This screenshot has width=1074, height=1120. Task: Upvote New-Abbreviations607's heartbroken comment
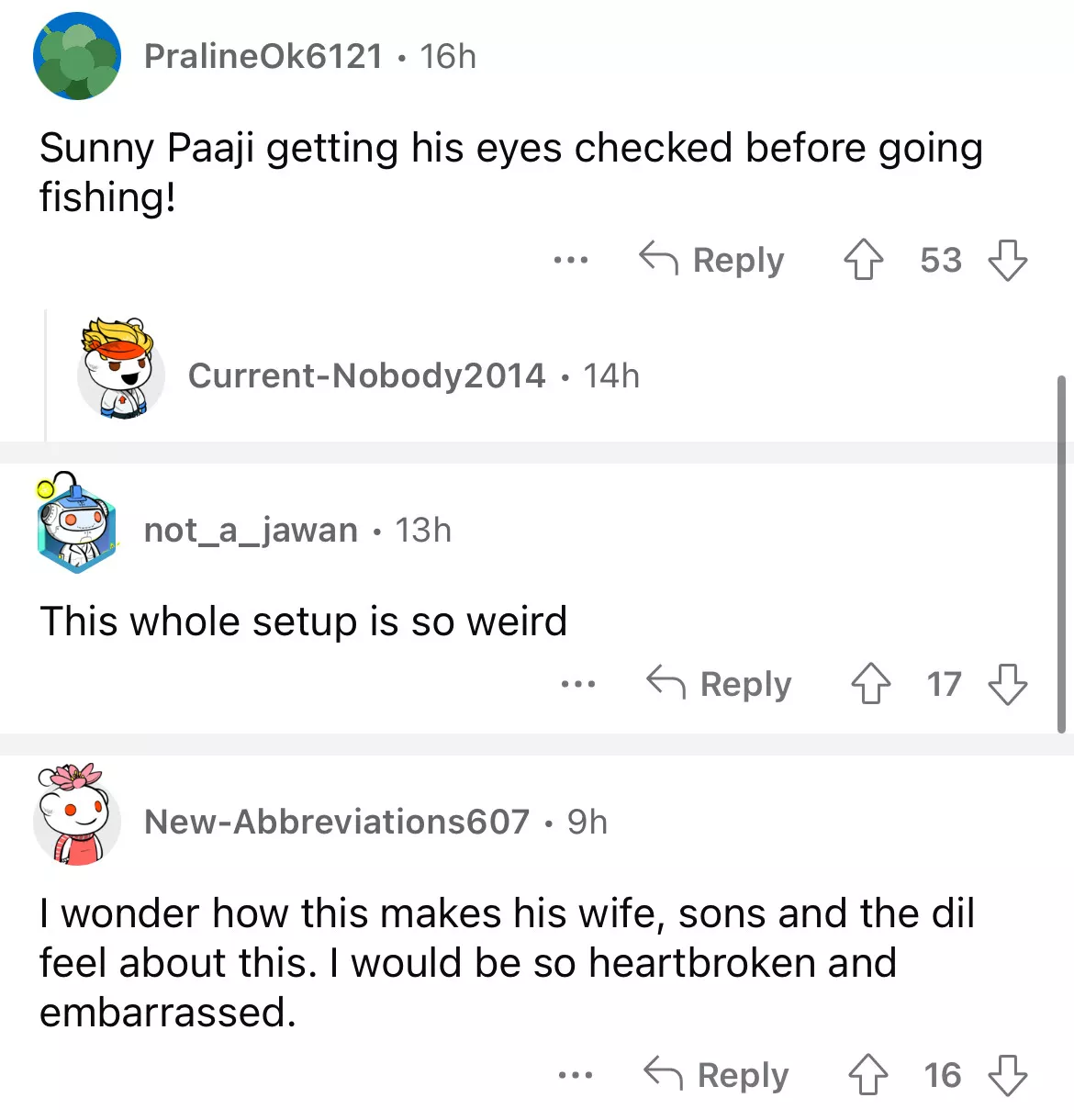[867, 1075]
